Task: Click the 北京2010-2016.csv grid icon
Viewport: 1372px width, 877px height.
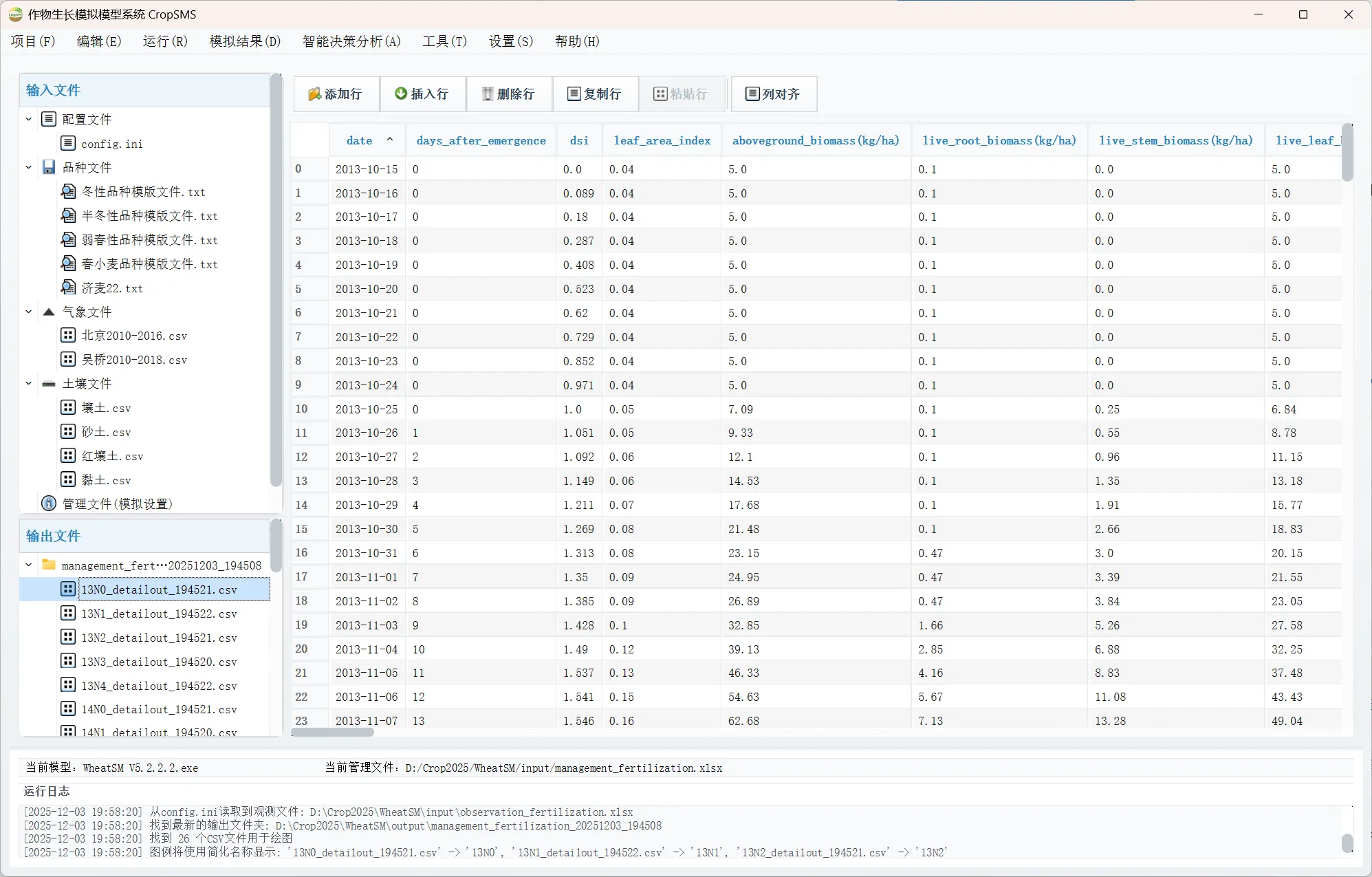Action: coord(68,336)
